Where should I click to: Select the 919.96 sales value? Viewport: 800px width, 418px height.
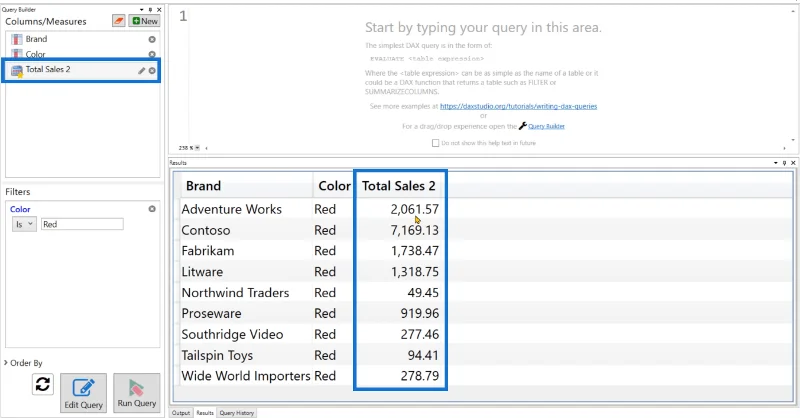(419, 313)
